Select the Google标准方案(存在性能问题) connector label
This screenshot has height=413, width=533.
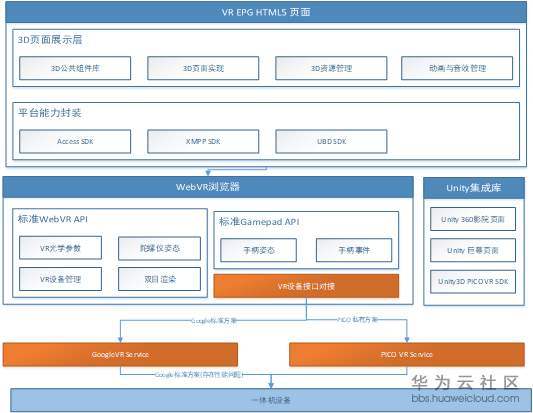pos(199,375)
